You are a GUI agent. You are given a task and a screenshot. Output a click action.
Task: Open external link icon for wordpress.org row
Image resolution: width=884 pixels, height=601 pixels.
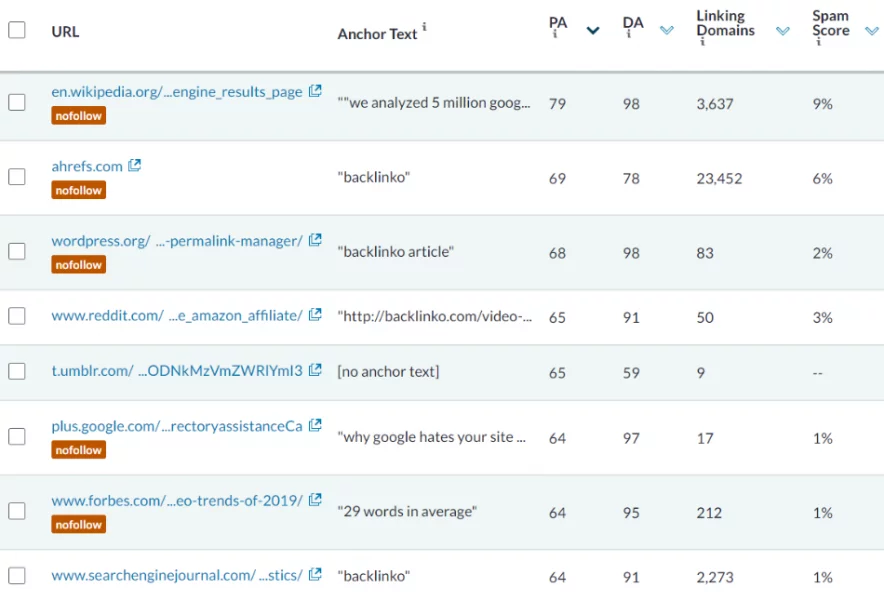tap(315, 240)
